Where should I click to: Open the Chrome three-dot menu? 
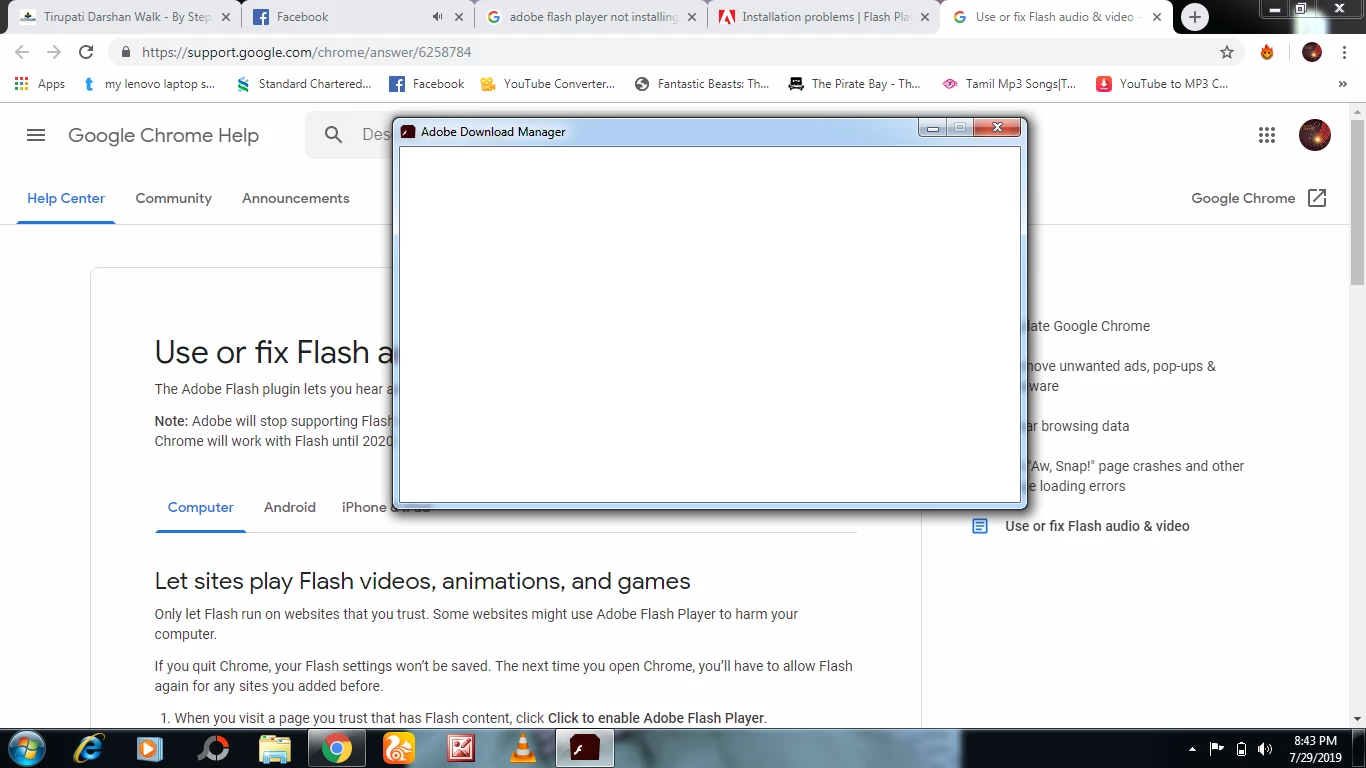point(1343,52)
